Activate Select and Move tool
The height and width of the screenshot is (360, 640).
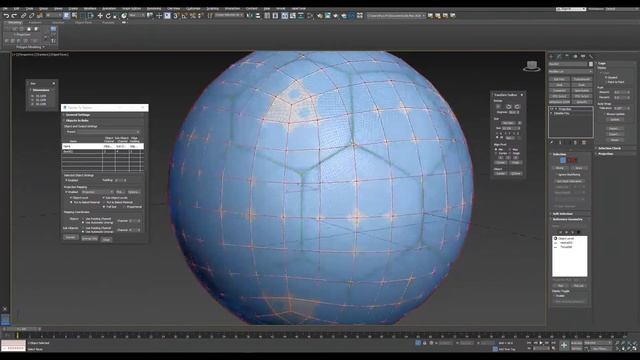100,16
